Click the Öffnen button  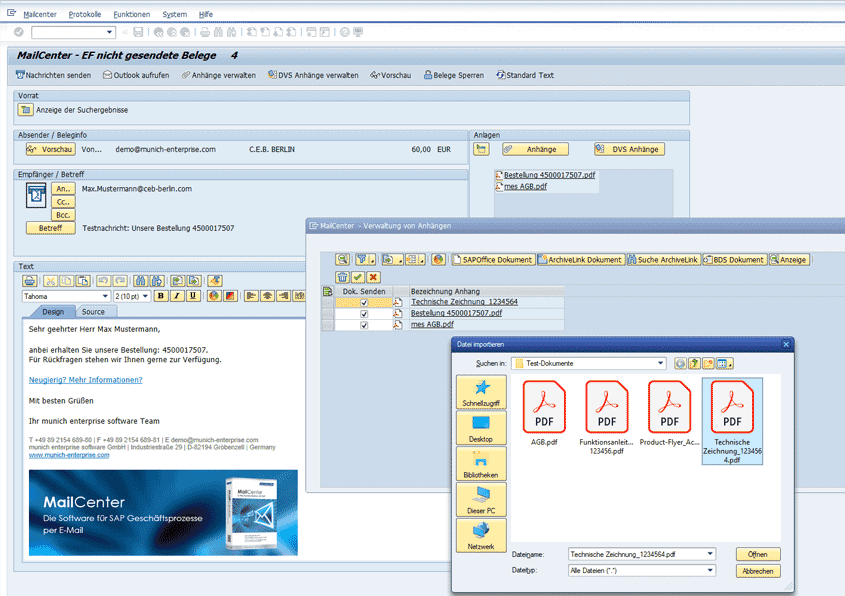pyautogui.click(x=757, y=554)
